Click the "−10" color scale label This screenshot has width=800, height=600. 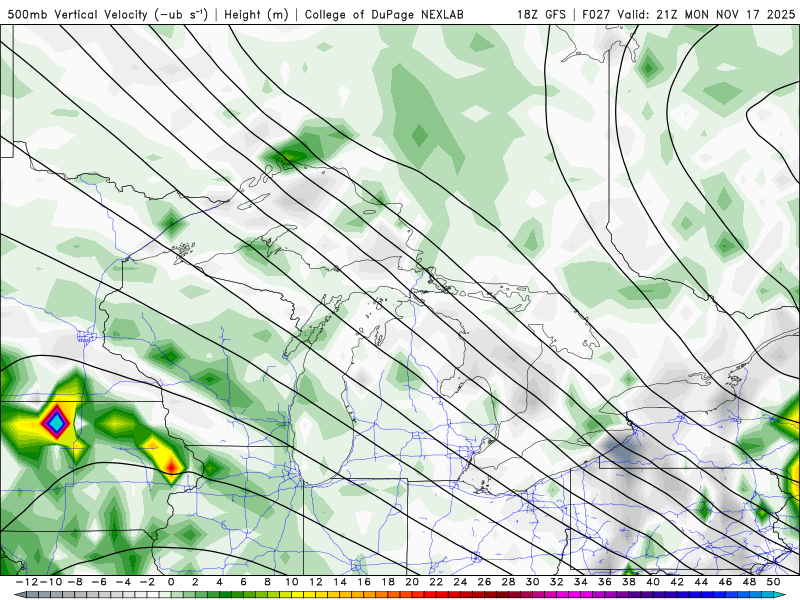(51, 582)
